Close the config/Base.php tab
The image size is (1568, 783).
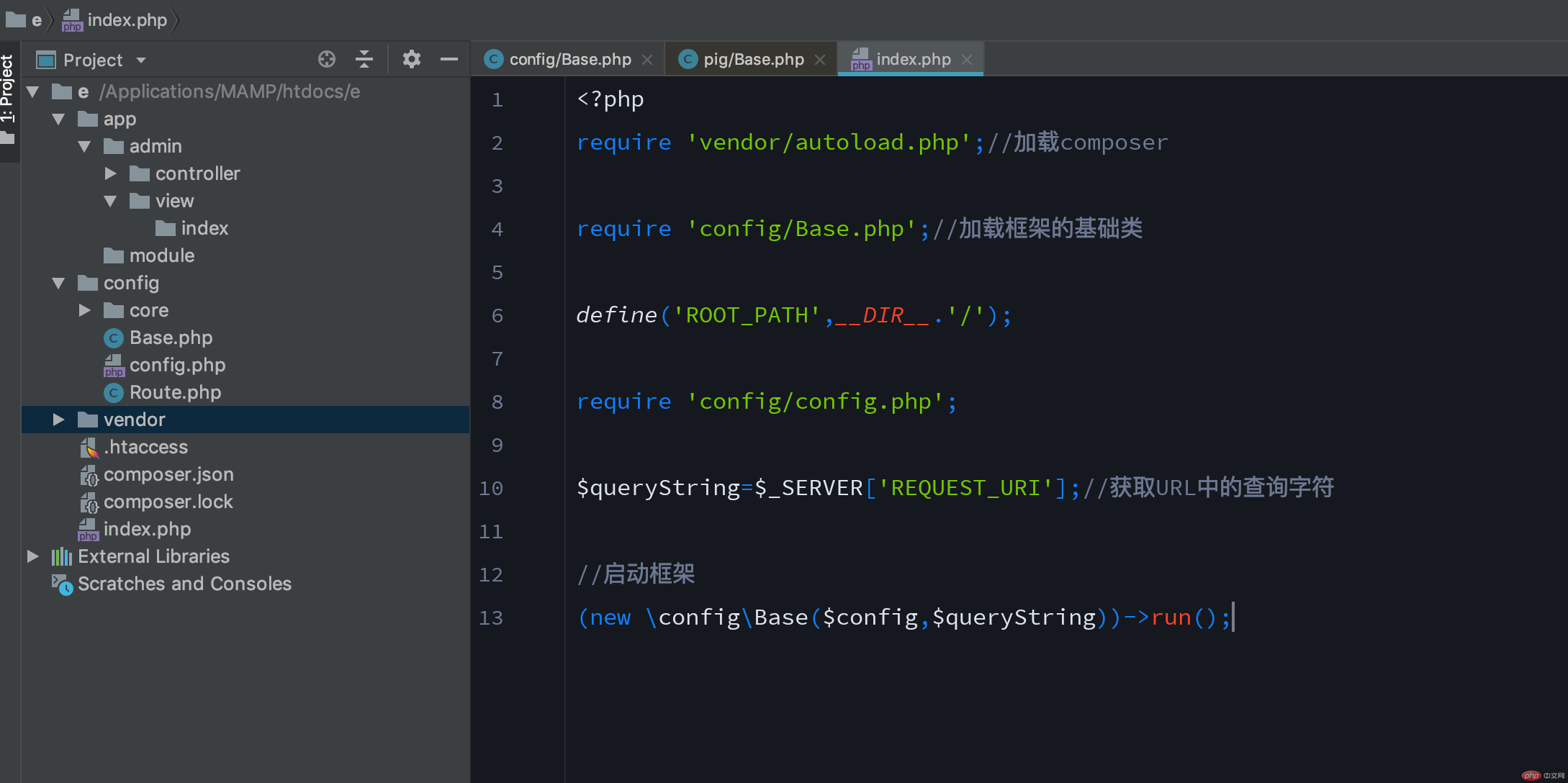tap(647, 60)
